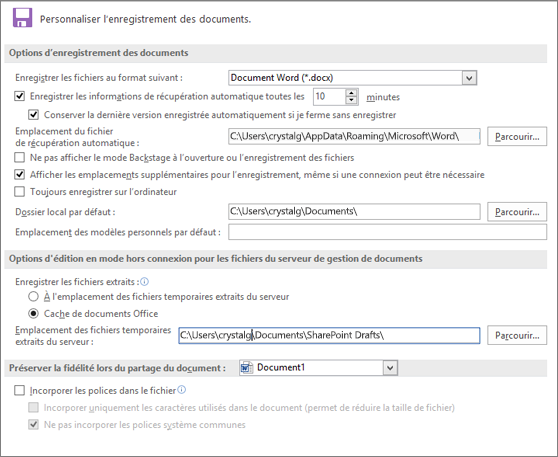Toggle automatic recovery save checkbox
Viewport: 558px width, 457px height.
click(x=20, y=96)
